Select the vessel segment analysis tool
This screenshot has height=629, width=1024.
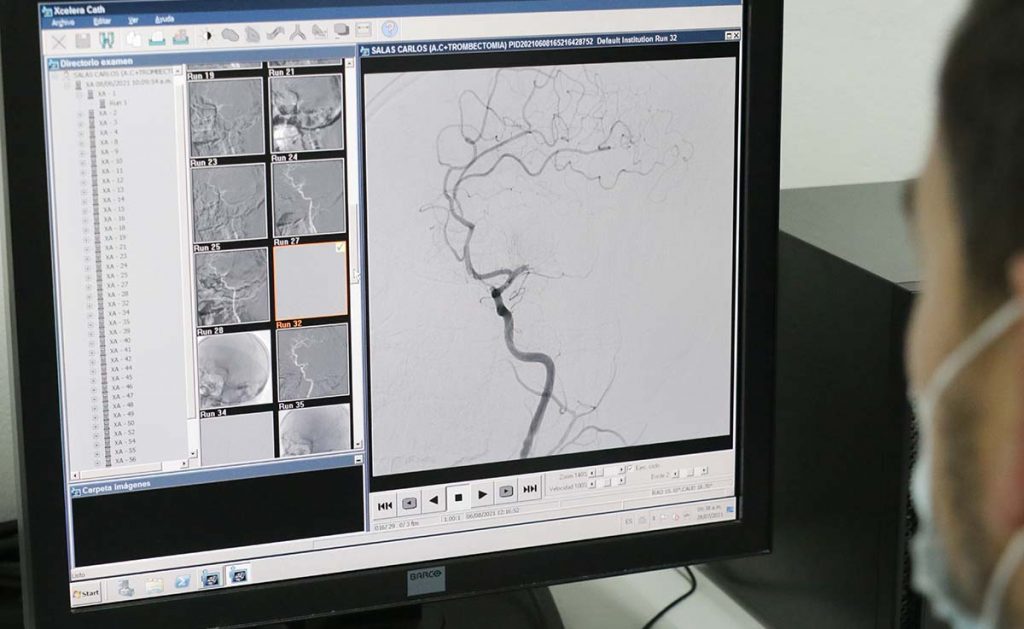(275, 33)
